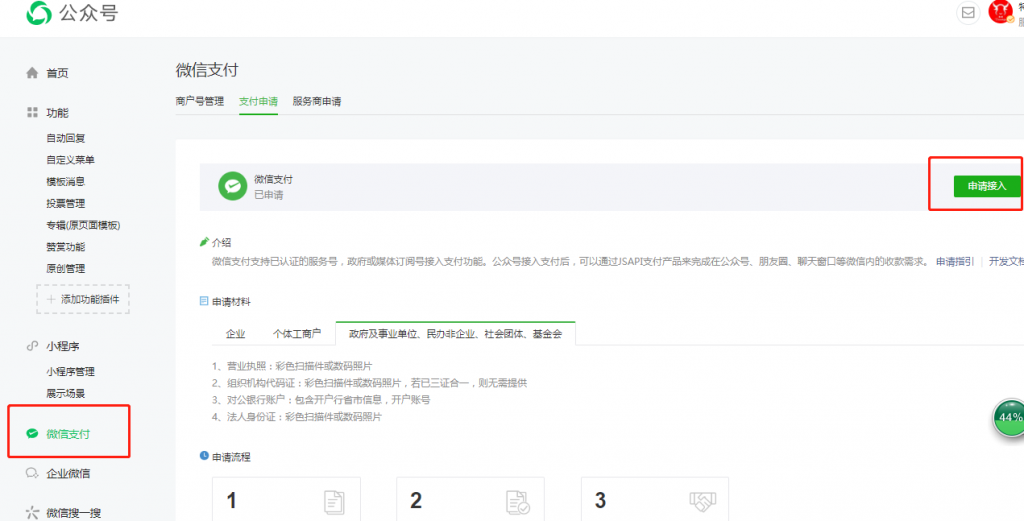
Task: Click the 微信支付 sidebar green icon
Action: pyautogui.click(x=31, y=433)
